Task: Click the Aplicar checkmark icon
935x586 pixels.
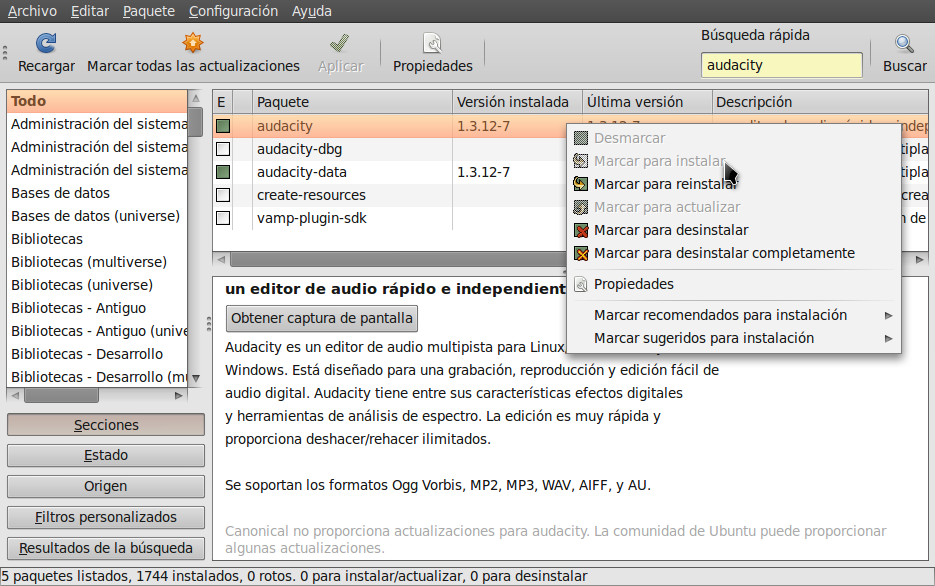Action: tap(340, 43)
